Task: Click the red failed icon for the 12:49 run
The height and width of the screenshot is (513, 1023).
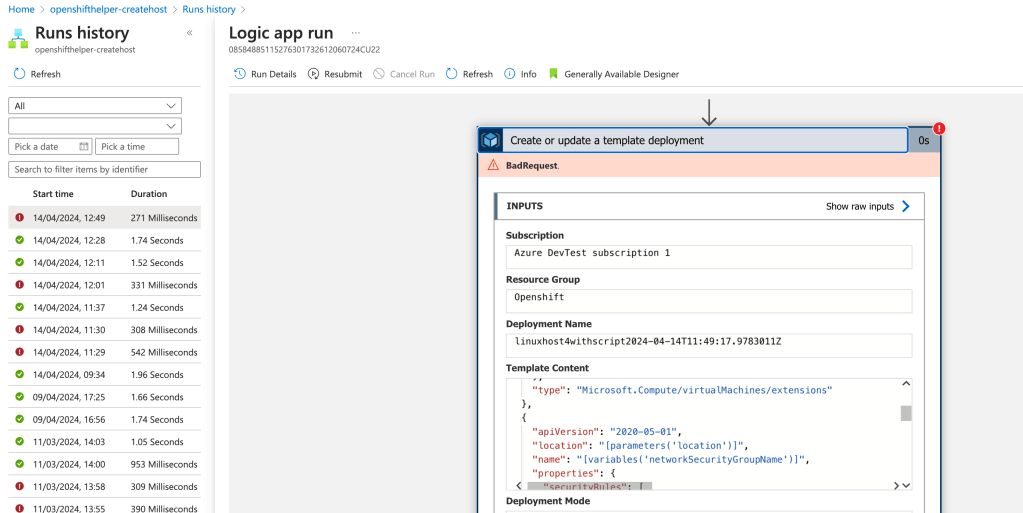Action: pos(20,217)
